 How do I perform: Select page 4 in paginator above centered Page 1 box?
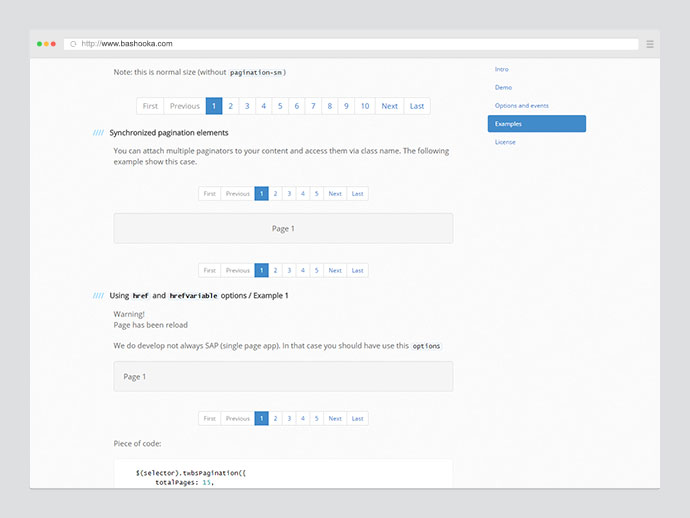click(x=303, y=194)
